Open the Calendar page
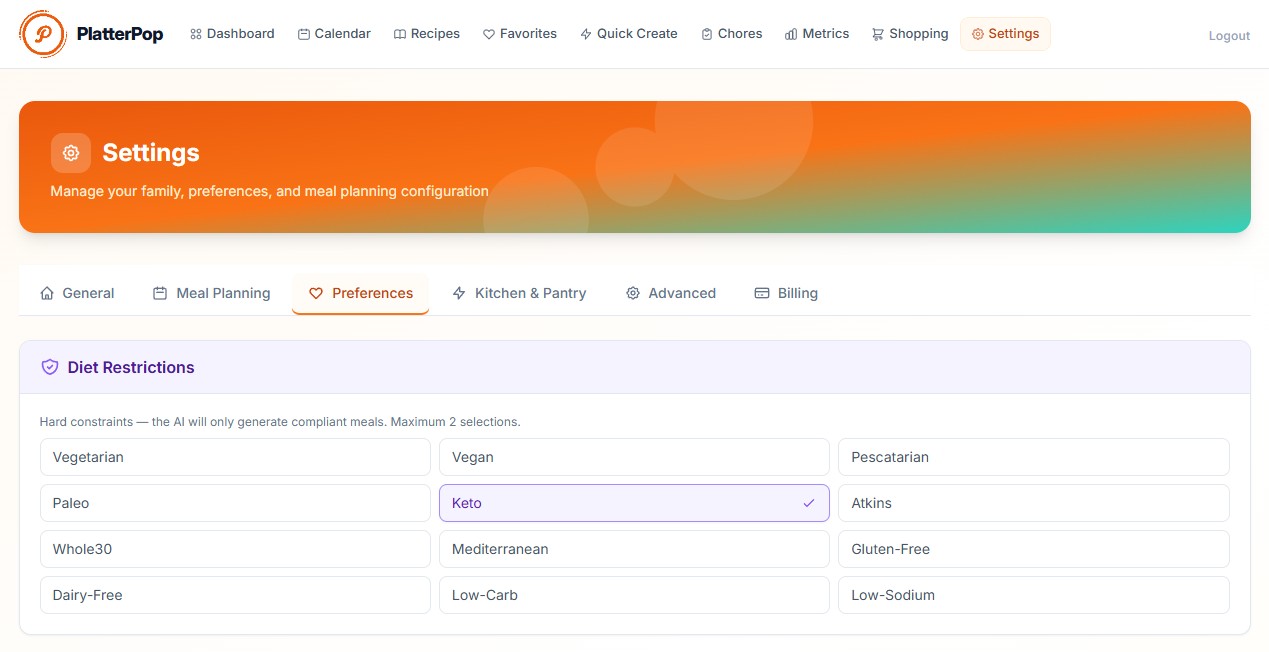 [334, 34]
